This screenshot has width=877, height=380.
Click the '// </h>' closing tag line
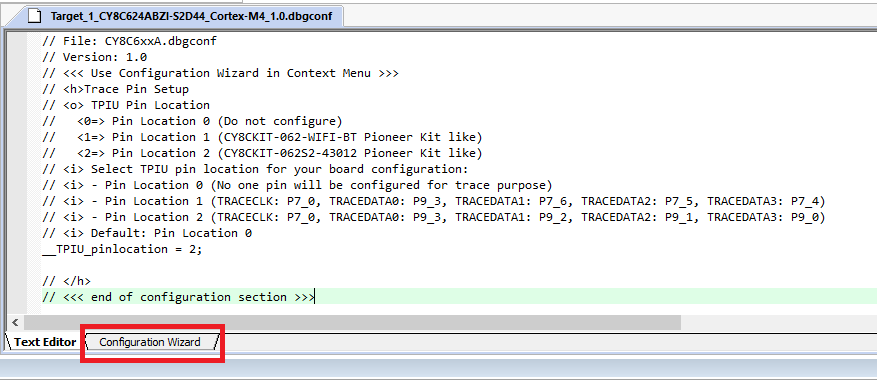click(66, 281)
